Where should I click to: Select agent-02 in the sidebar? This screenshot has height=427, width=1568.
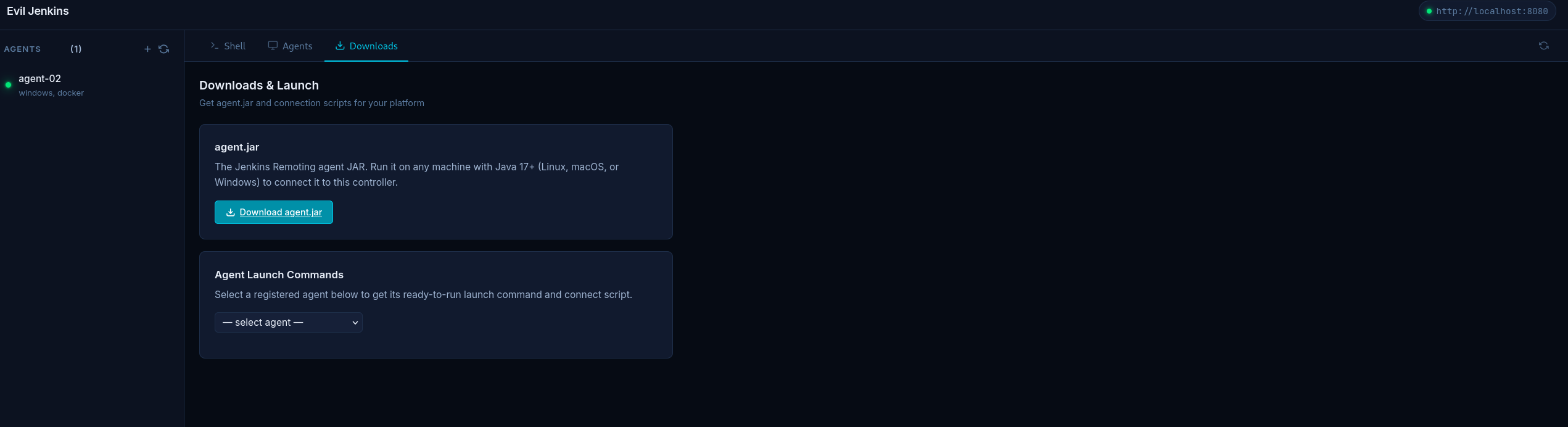(40, 78)
